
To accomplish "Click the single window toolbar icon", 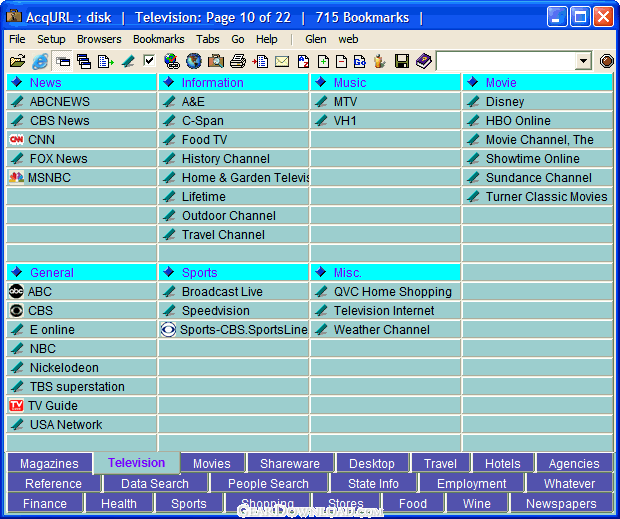I will coord(62,61).
